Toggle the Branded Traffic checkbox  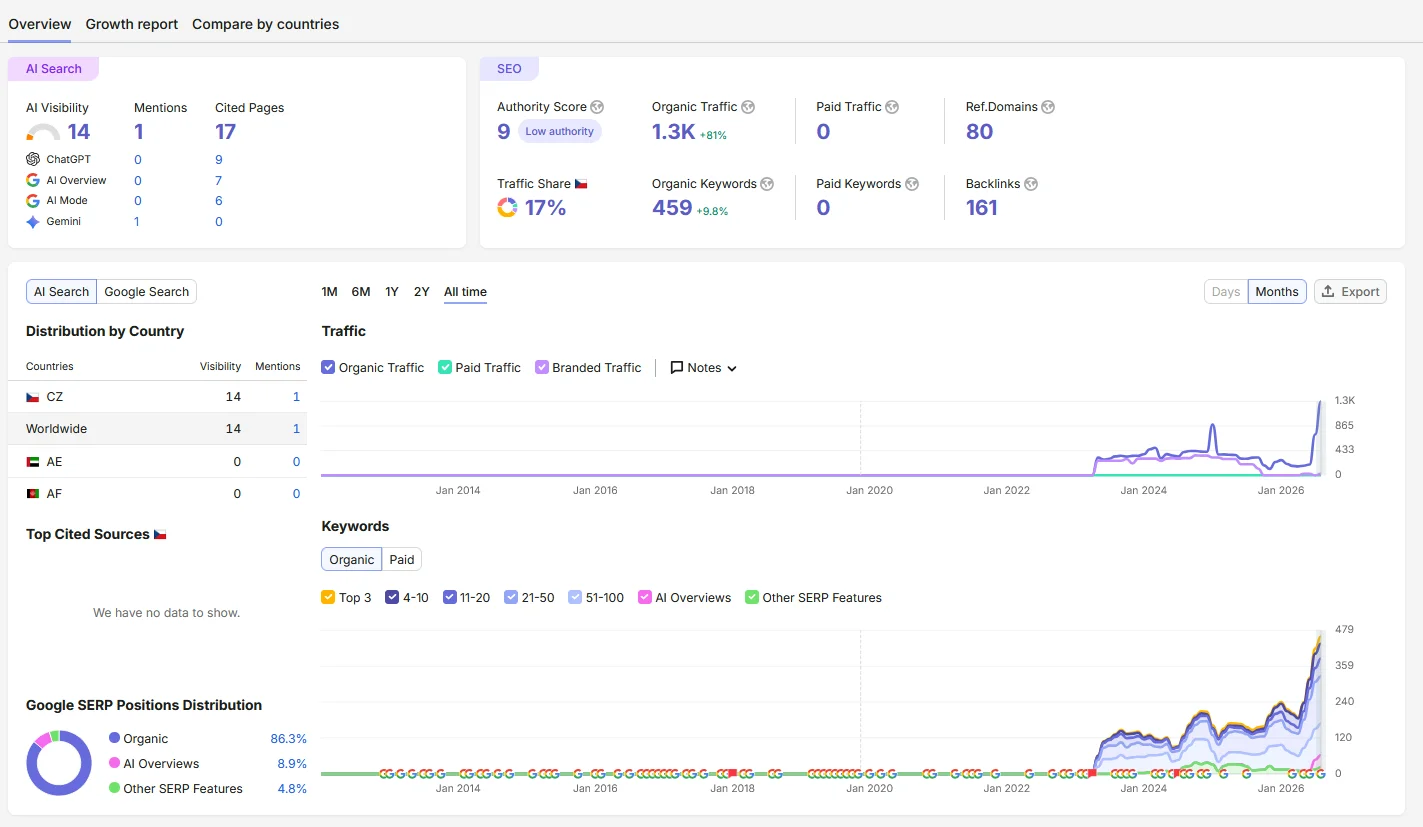coord(542,368)
